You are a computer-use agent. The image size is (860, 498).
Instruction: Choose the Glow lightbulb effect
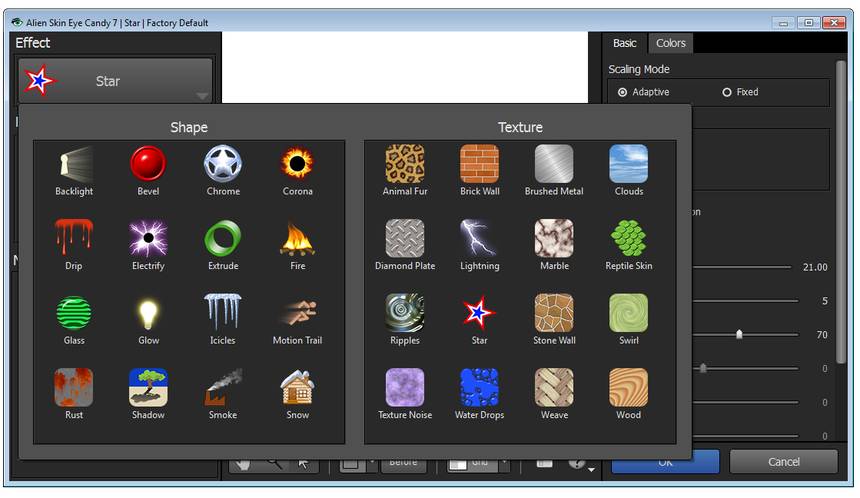pyautogui.click(x=148, y=320)
